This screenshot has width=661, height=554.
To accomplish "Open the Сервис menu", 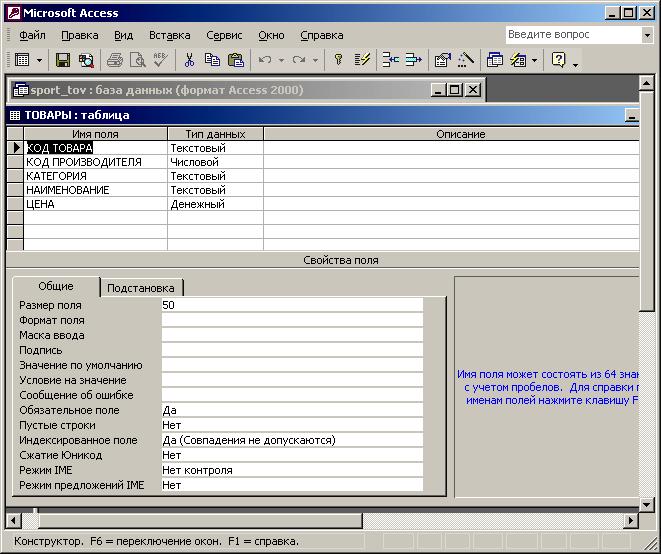I will (224, 35).
